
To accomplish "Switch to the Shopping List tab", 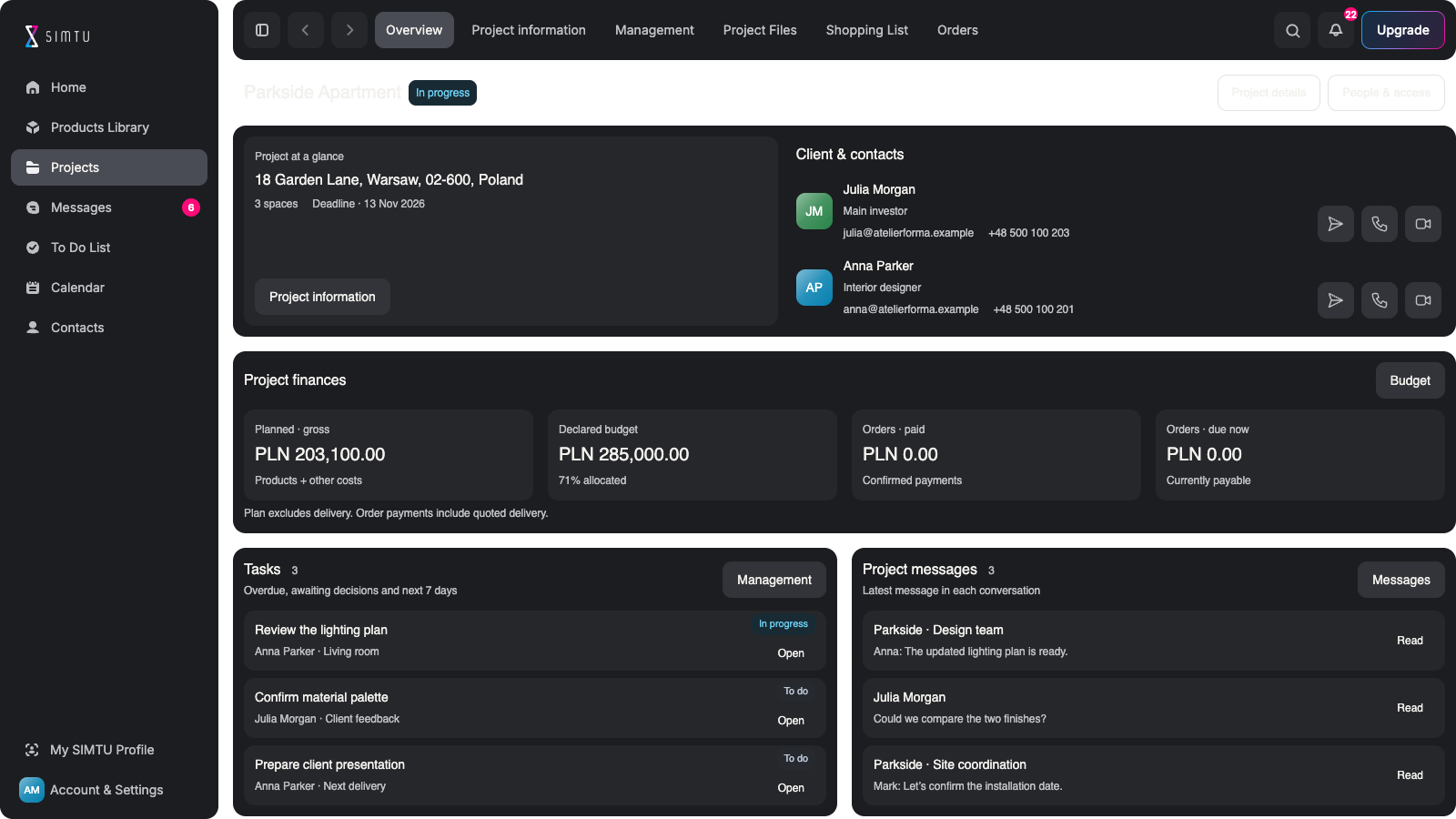I will point(867,30).
